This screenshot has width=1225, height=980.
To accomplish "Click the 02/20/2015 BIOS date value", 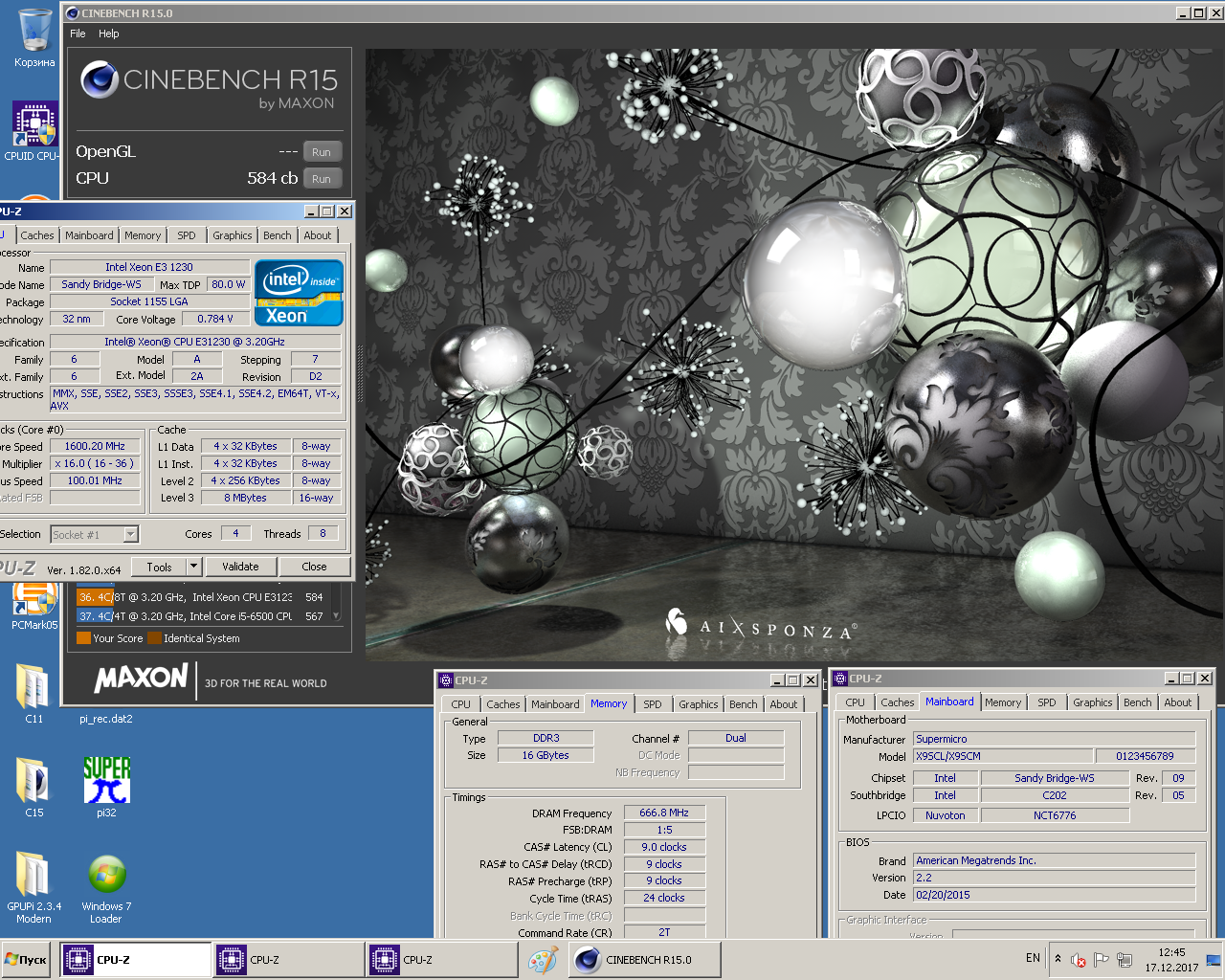I will click(x=1054, y=895).
